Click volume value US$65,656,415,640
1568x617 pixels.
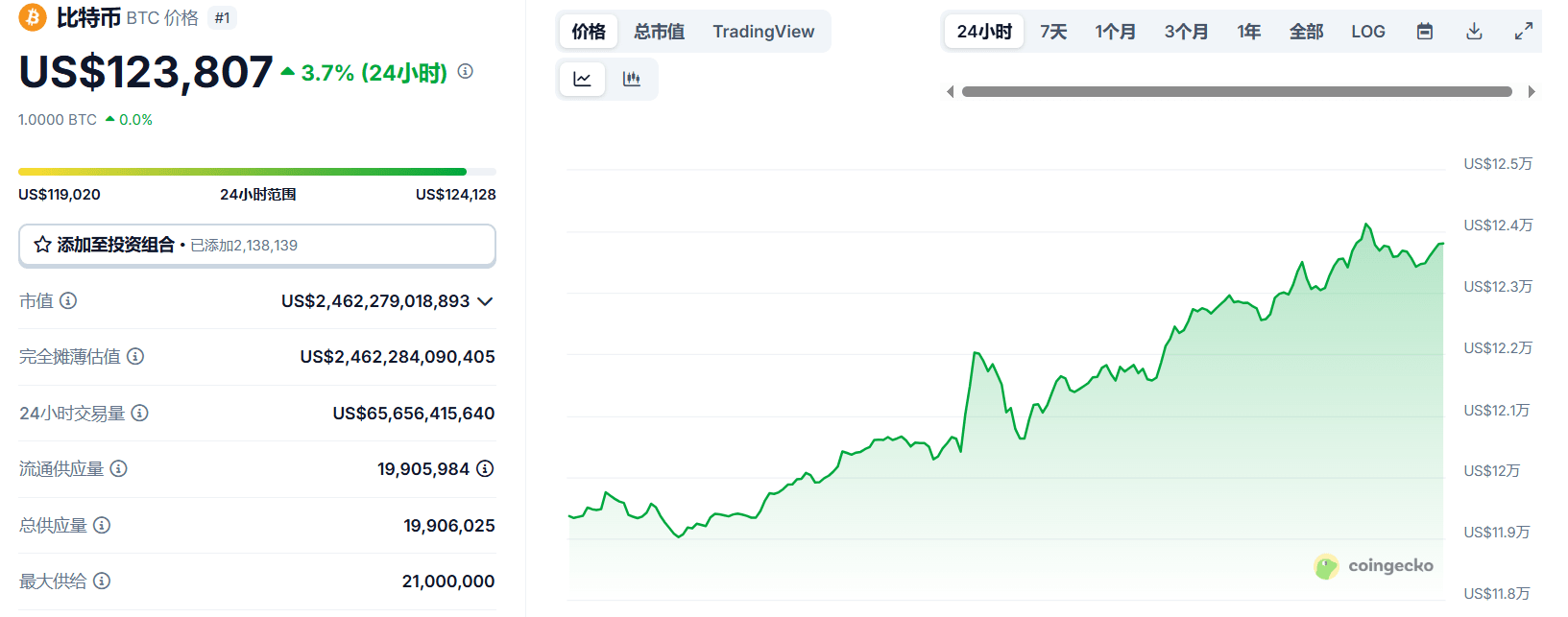pyautogui.click(x=414, y=414)
